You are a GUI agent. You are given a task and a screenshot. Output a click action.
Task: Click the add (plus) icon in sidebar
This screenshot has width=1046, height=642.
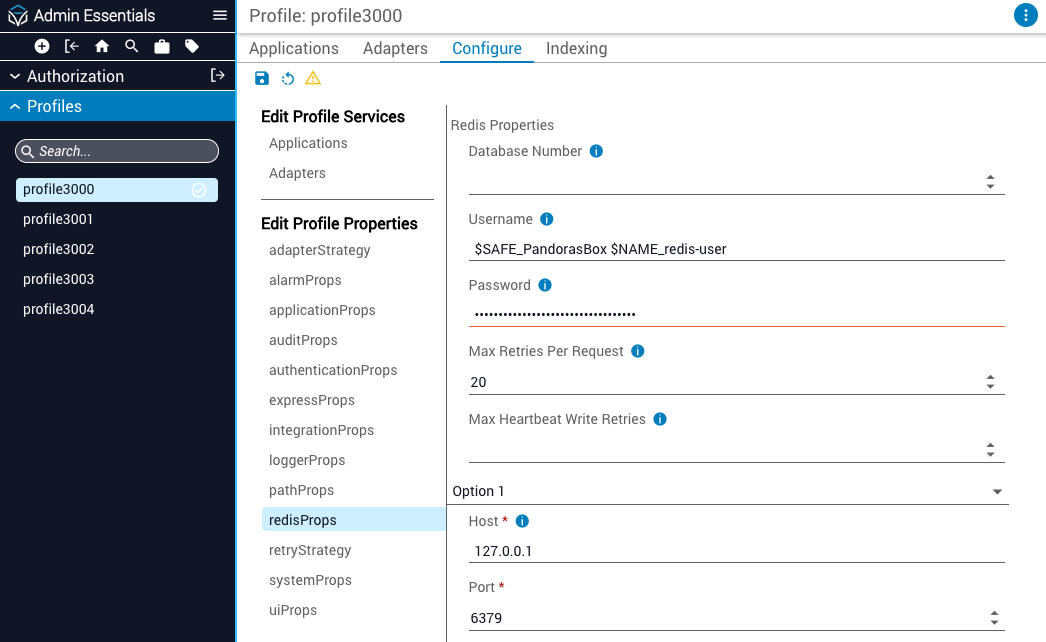[40, 45]
